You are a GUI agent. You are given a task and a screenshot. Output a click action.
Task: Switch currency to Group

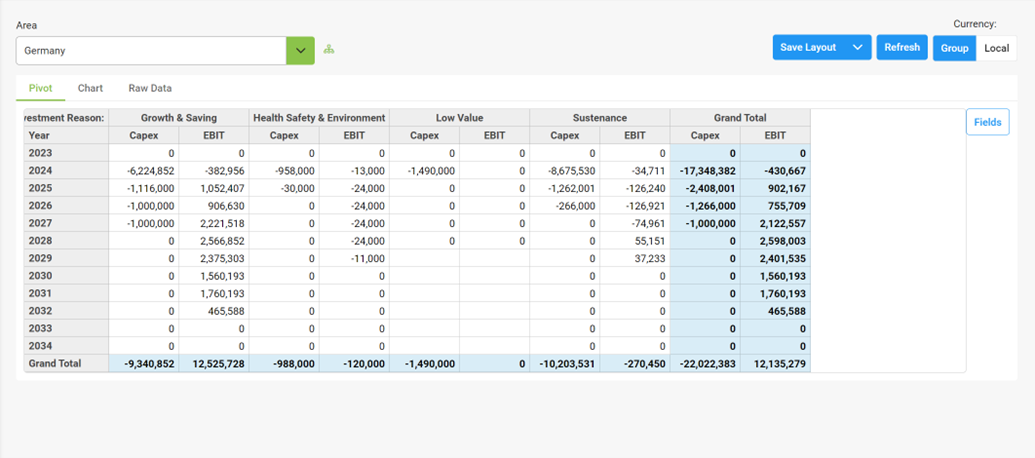point(954,48)
